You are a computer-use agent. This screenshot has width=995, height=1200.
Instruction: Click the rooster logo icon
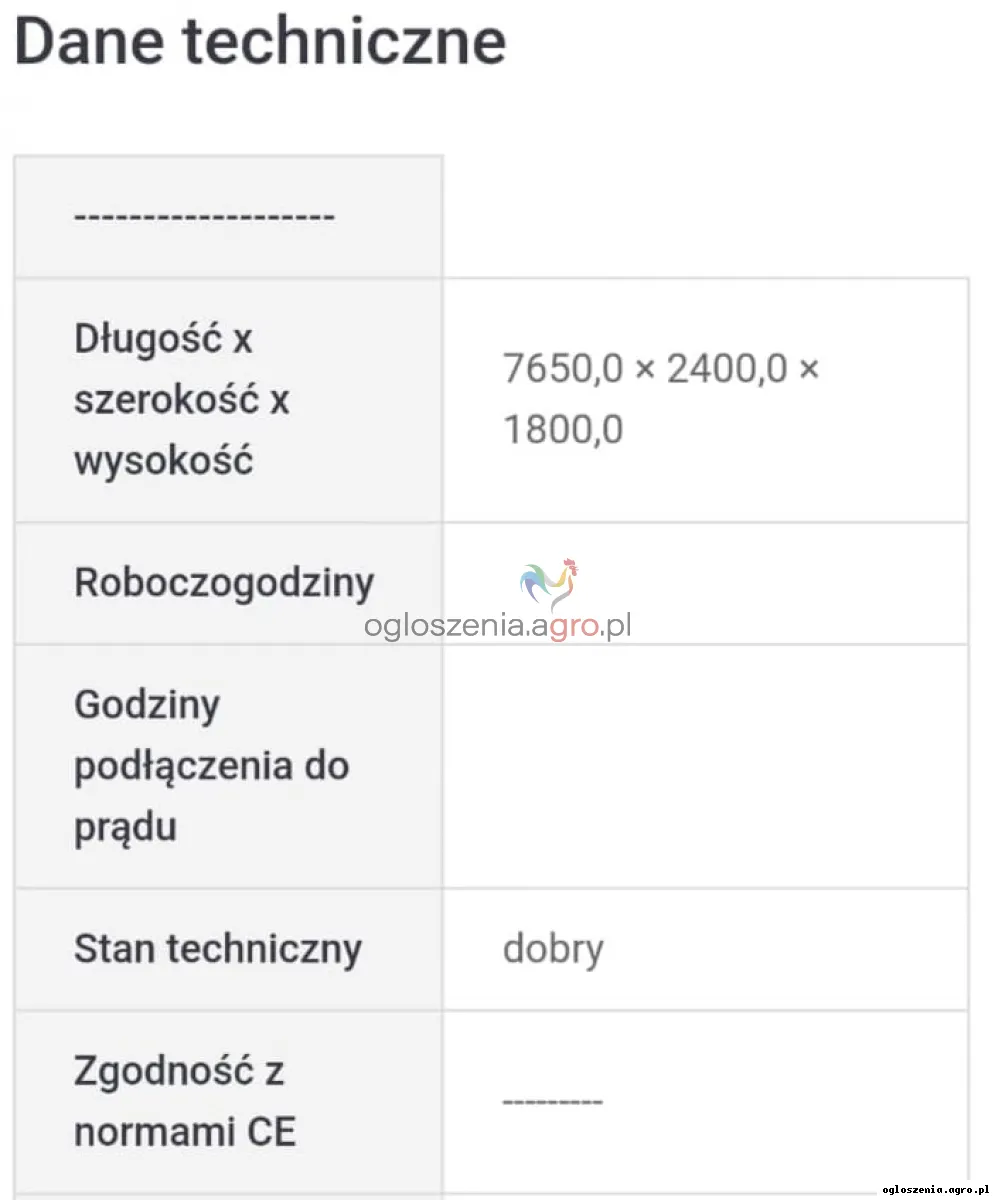(550, 584)
